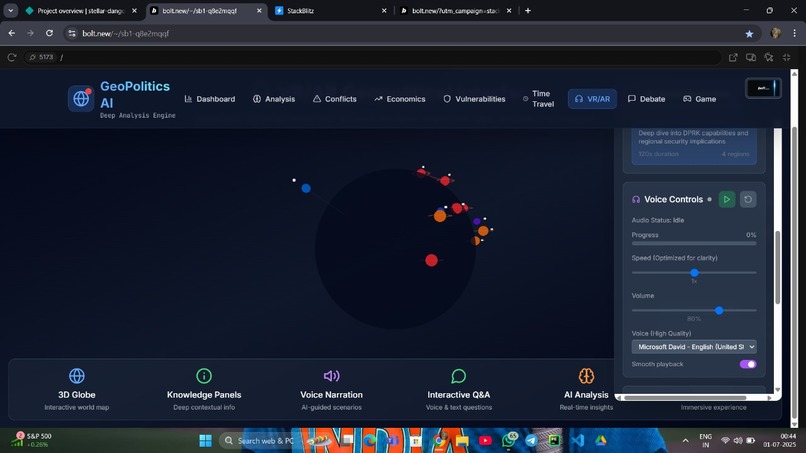This screenshot has height=453, width=806.
Task: Open Visual Studio Code from the taskbar
Action: pos(577,441)
